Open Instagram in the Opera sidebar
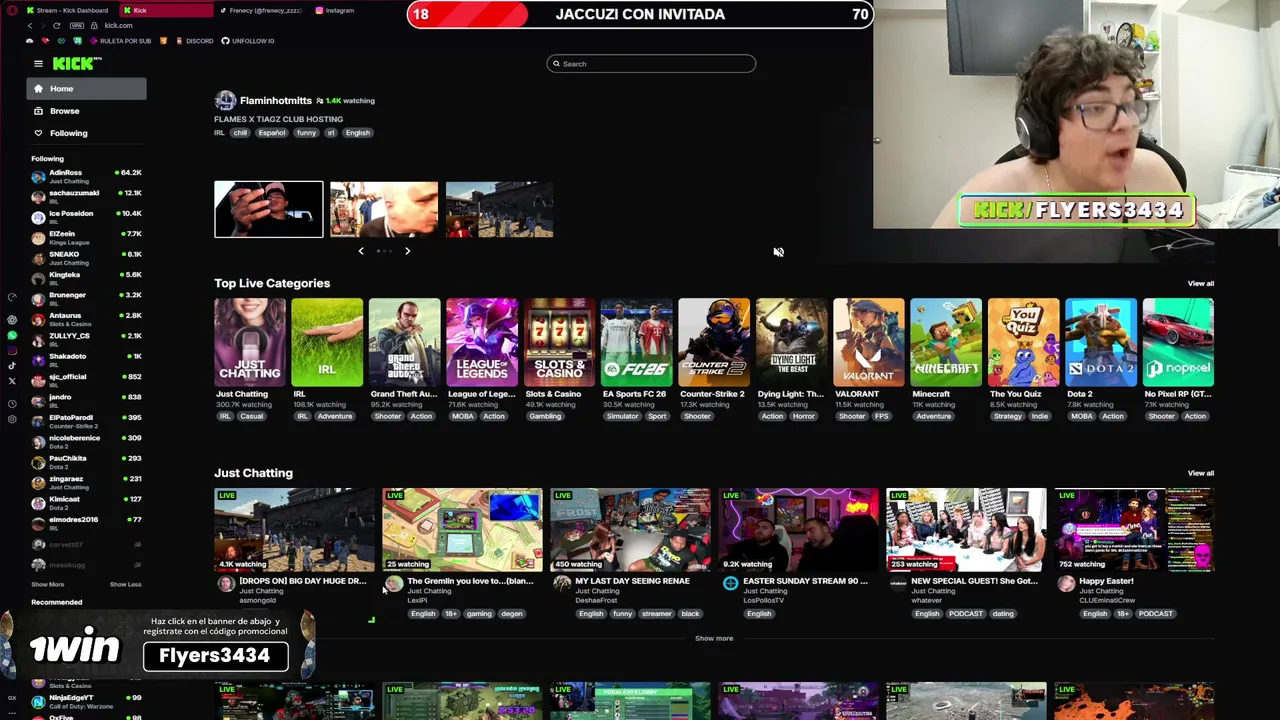 click(x=12, y=351)
